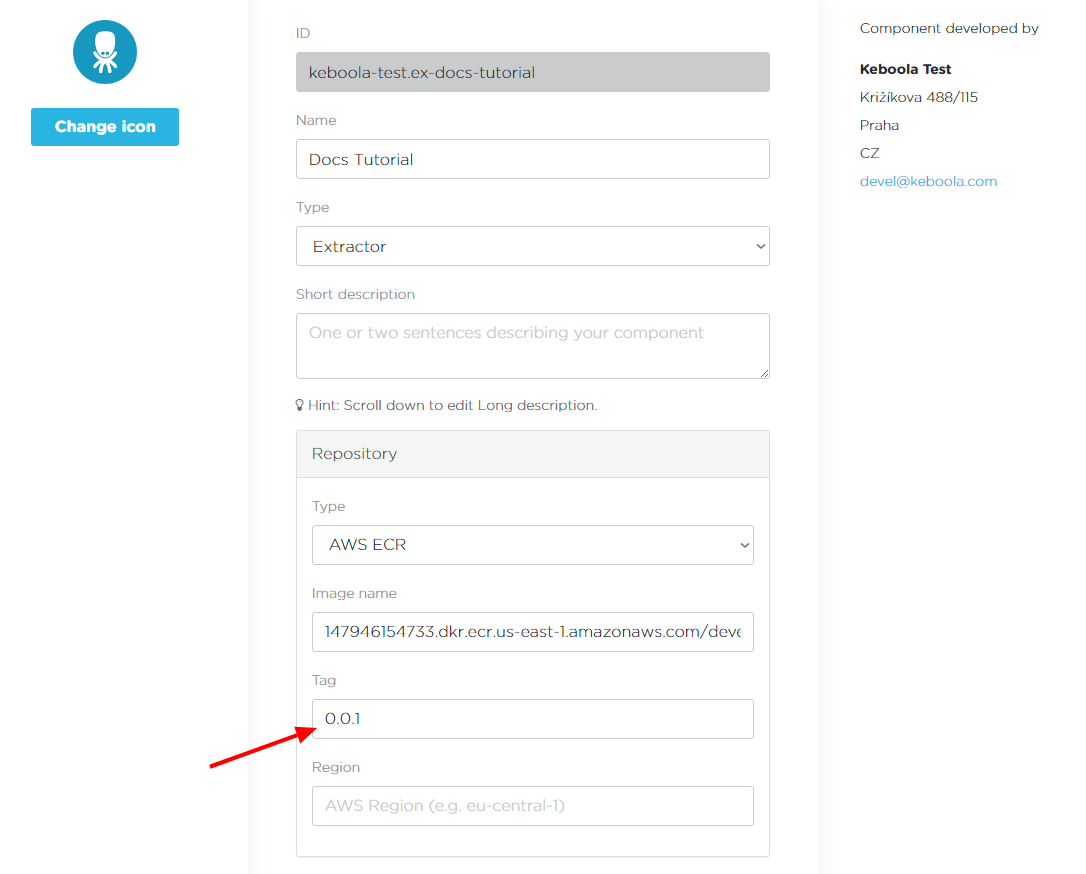Select the greyed-out ID field
Image resolution: width=1086 pixels, height=874 pixels.
click(533, 72)
